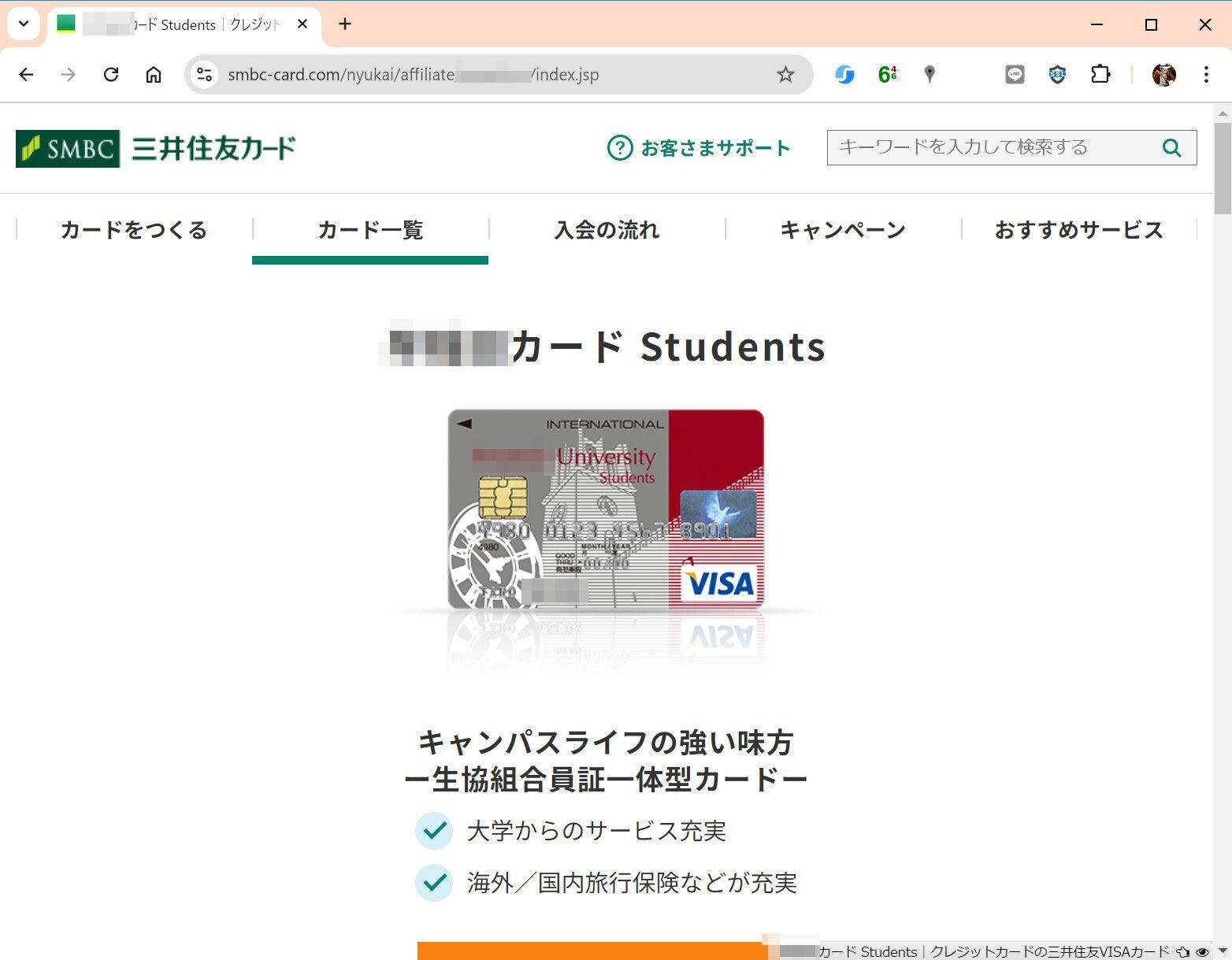Click the 海外／国内旅行保険などが充実 text

632,883
